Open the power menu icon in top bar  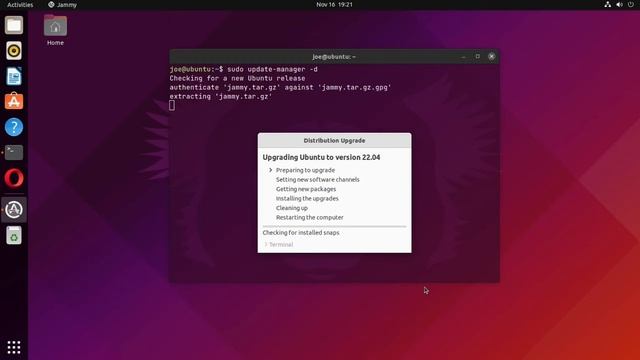pyautogui.click(x=631, y=4)
